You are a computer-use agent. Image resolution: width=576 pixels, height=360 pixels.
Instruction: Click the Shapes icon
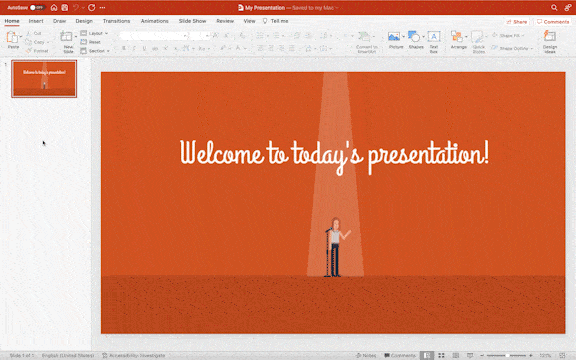pyautogui.click(x=414, y=37)
